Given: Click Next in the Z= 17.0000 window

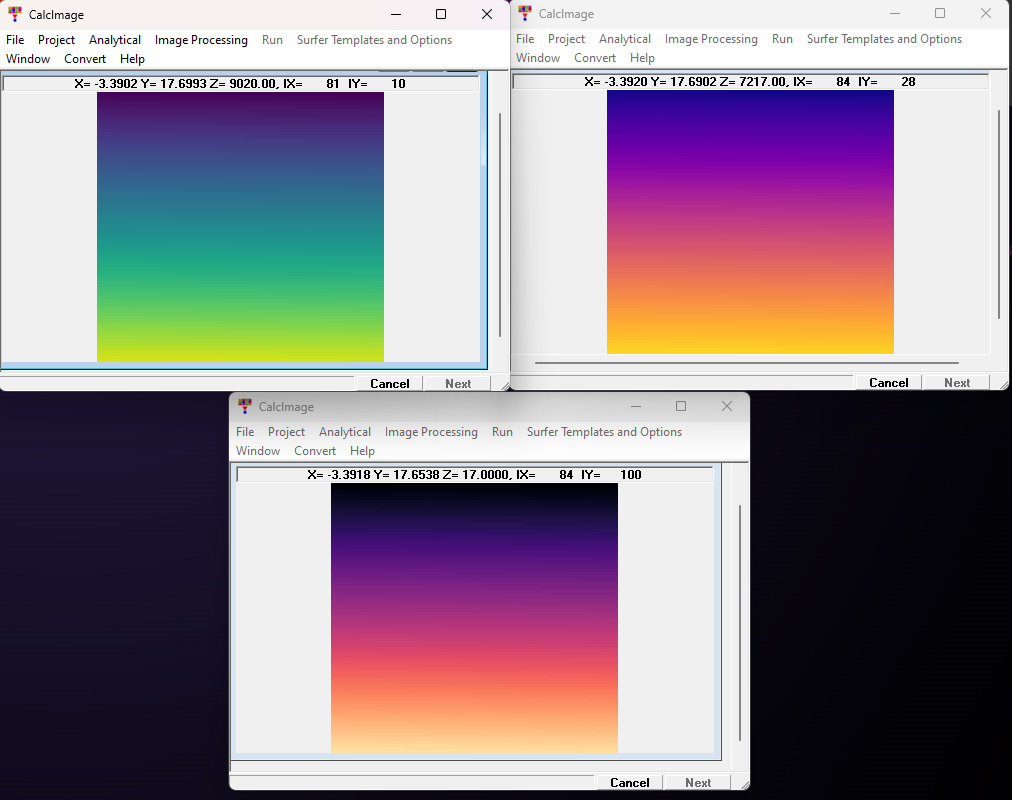Looking at the screenshot, I should (x=698, y=783).
